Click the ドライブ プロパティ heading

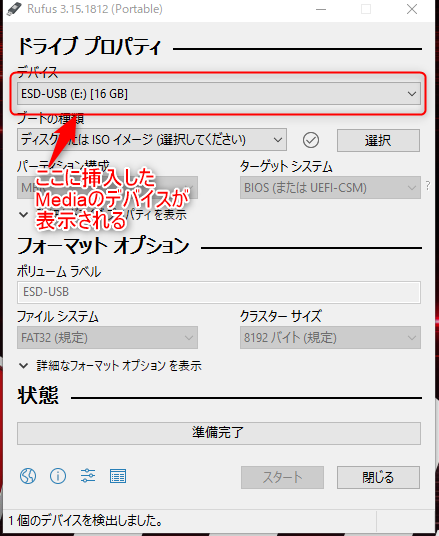click(89, 46)
